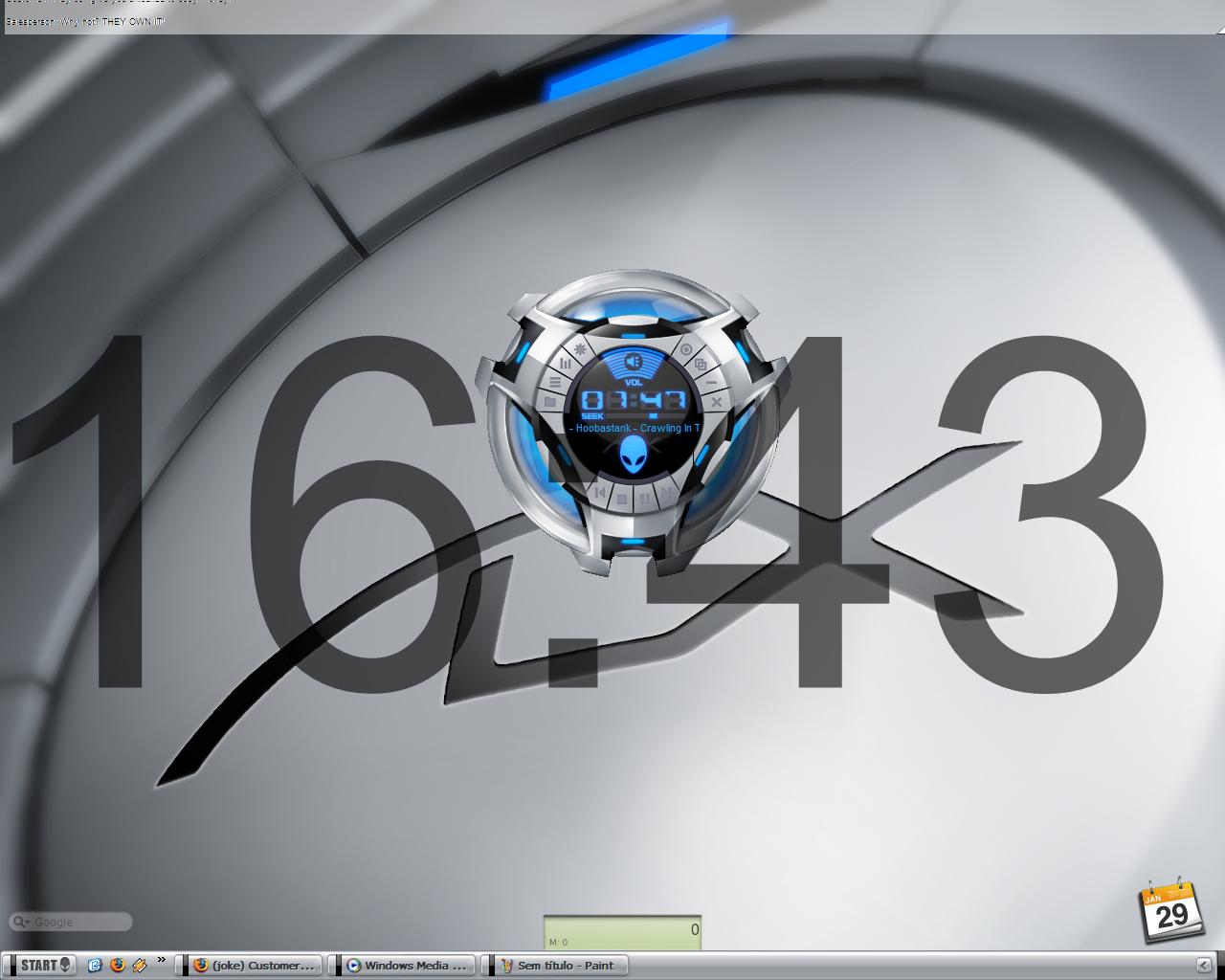Skip to next track in player
This screenshot has height=980, width=1225.
click(x=666, y=492)
